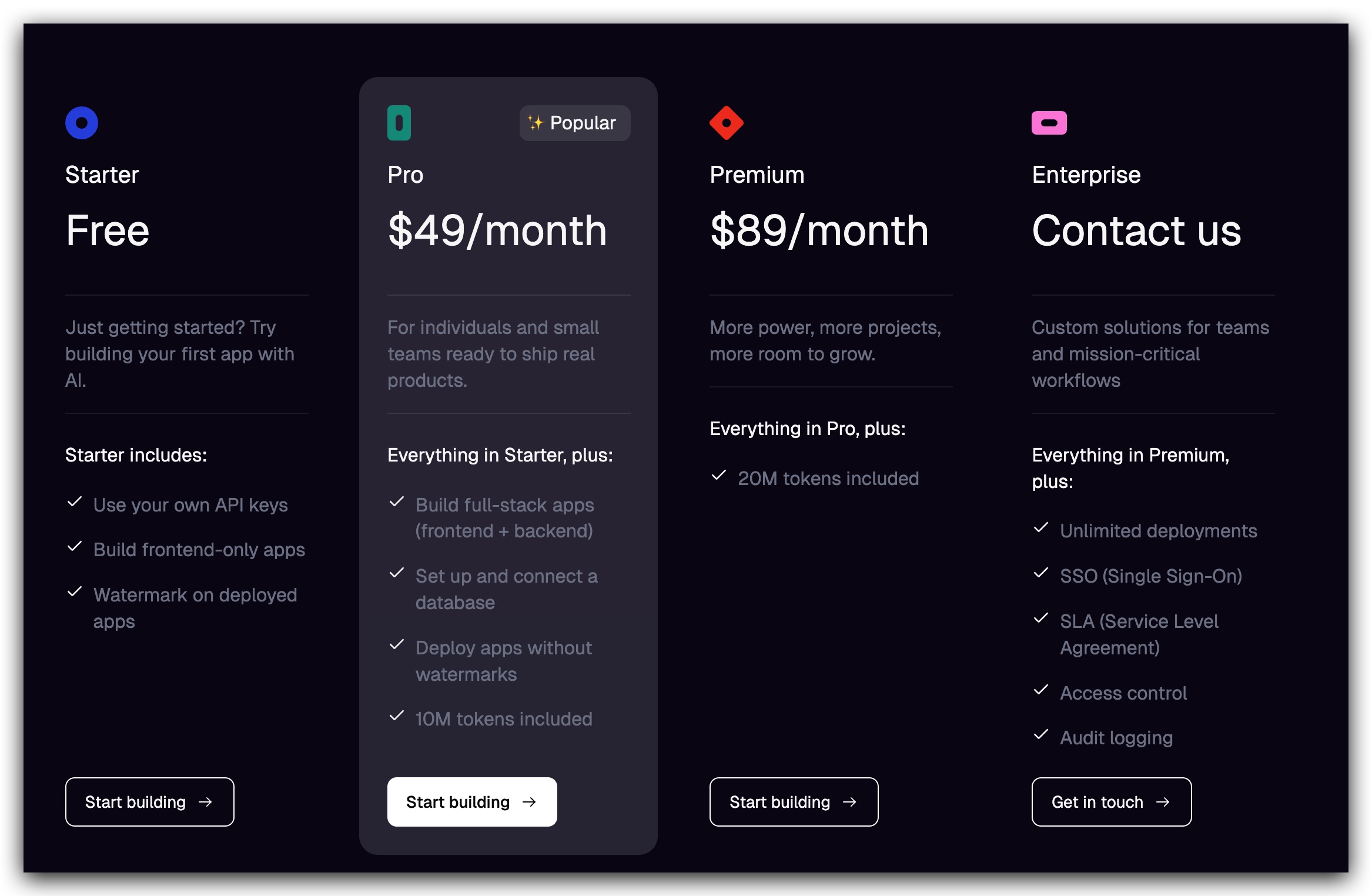Click the green Pro plan icon
The width and height of the screenshot is (1372, 896).
[399, 123]
